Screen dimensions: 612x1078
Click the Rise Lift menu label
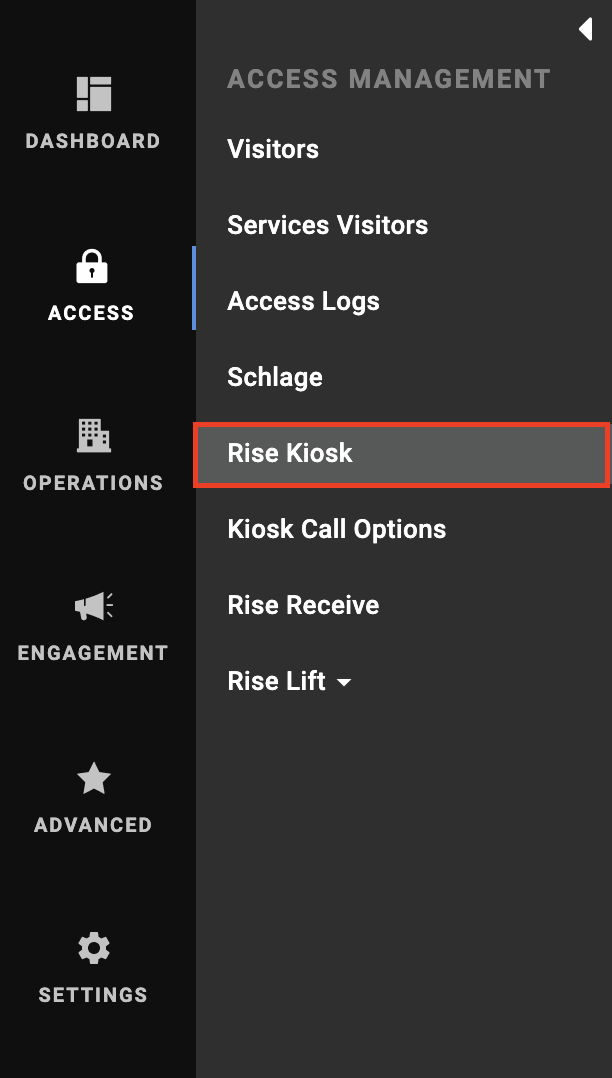276,681
